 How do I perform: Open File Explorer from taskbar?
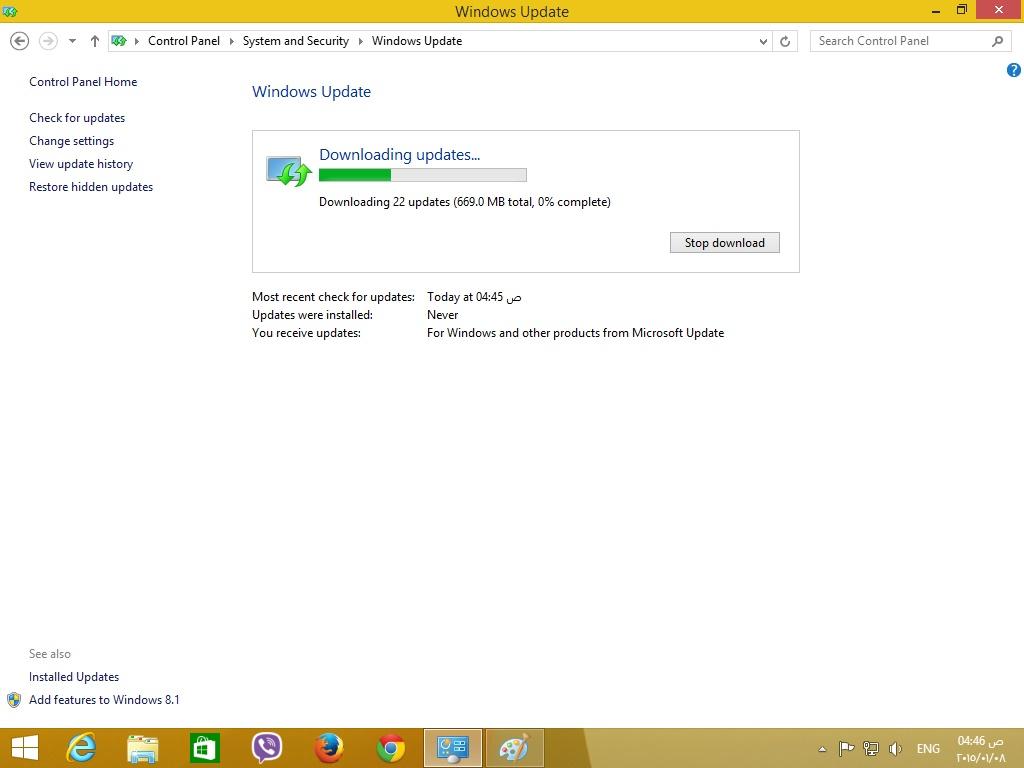pyautogui.click(x=142, y=748)
